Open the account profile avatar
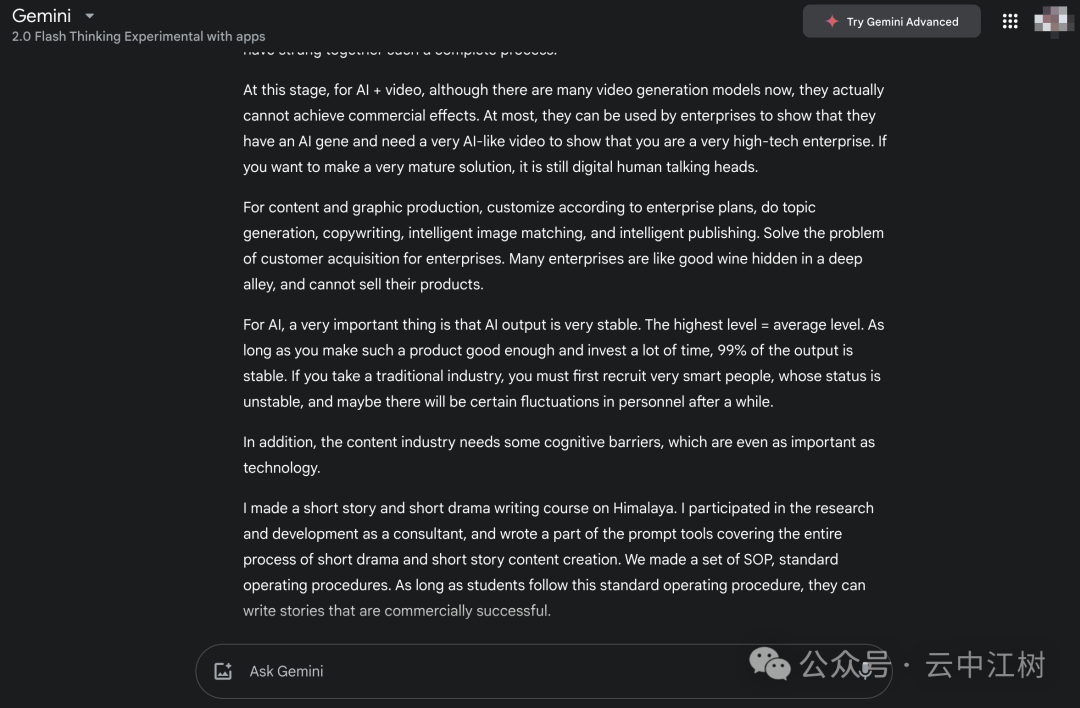1080x708 pixels. pyautogui.click(x=1052, y=20)
